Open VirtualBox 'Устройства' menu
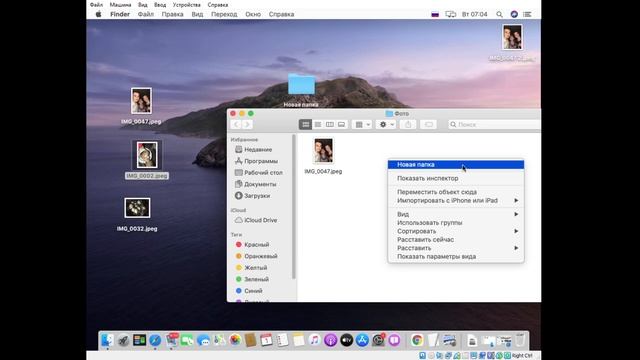Viewport: 640px width, 360px height. click(x=187, y=5)
